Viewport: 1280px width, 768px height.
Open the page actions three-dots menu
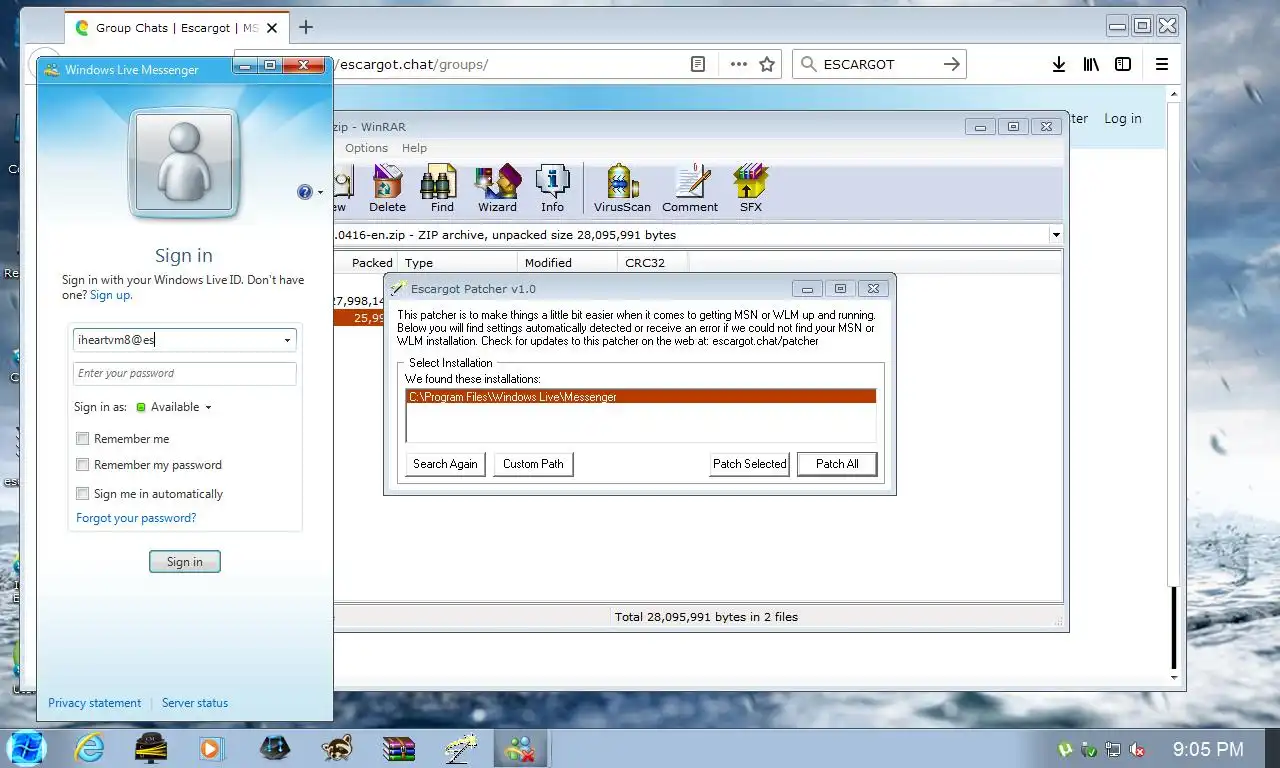739,64
